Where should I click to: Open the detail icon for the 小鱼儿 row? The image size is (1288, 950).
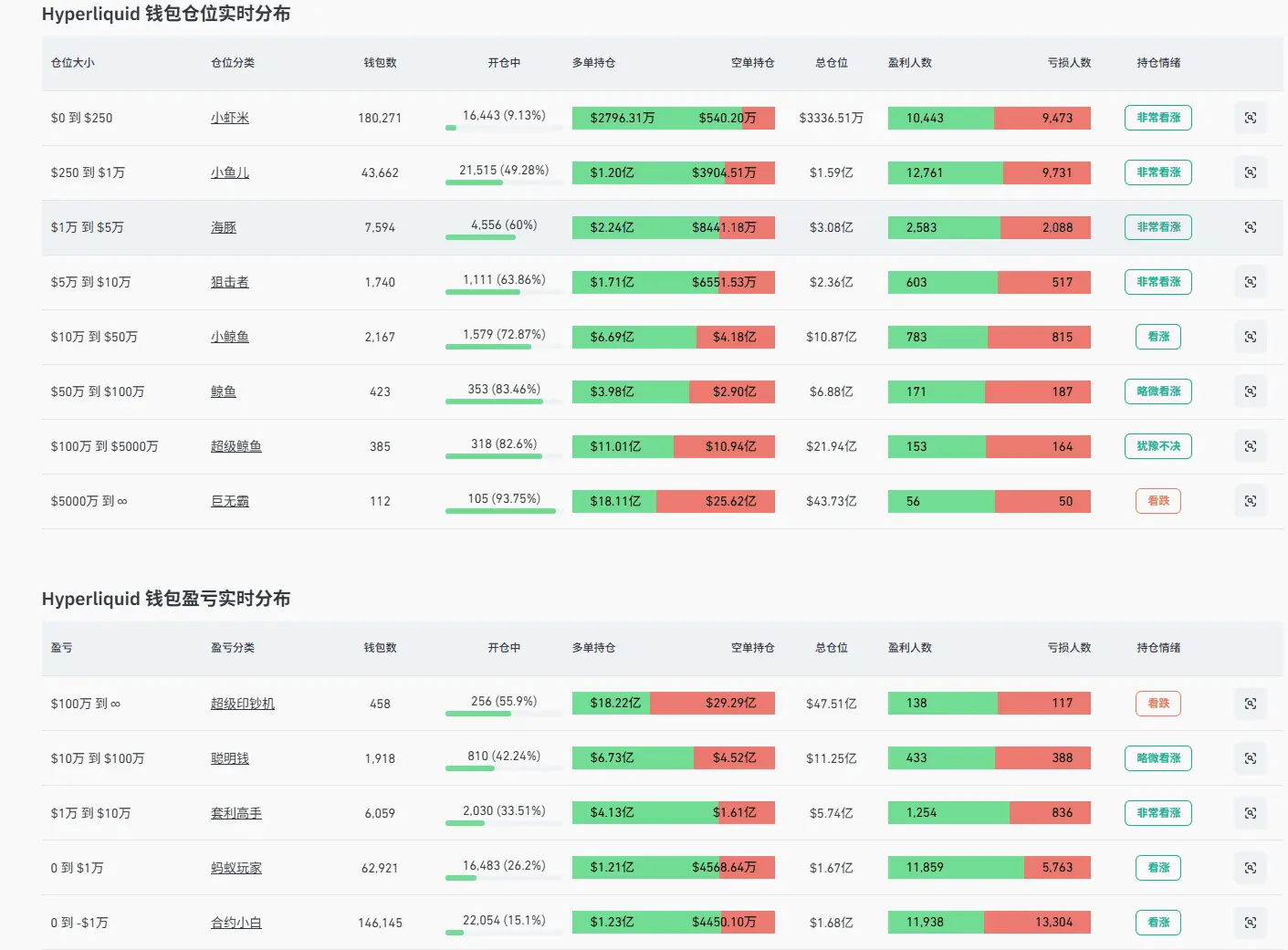[1251, 172]
